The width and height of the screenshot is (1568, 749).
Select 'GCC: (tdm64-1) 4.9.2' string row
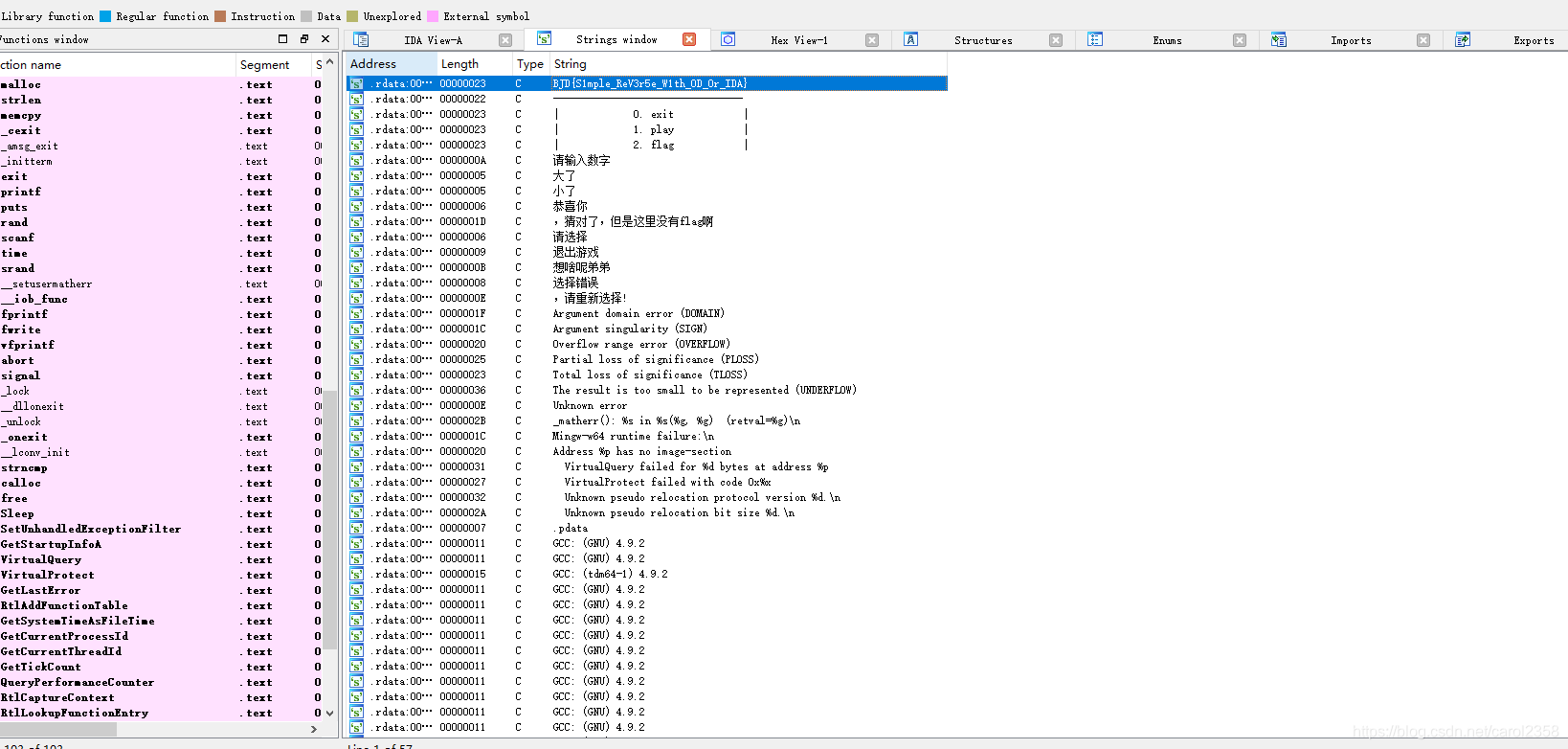(x=646, y=574)
